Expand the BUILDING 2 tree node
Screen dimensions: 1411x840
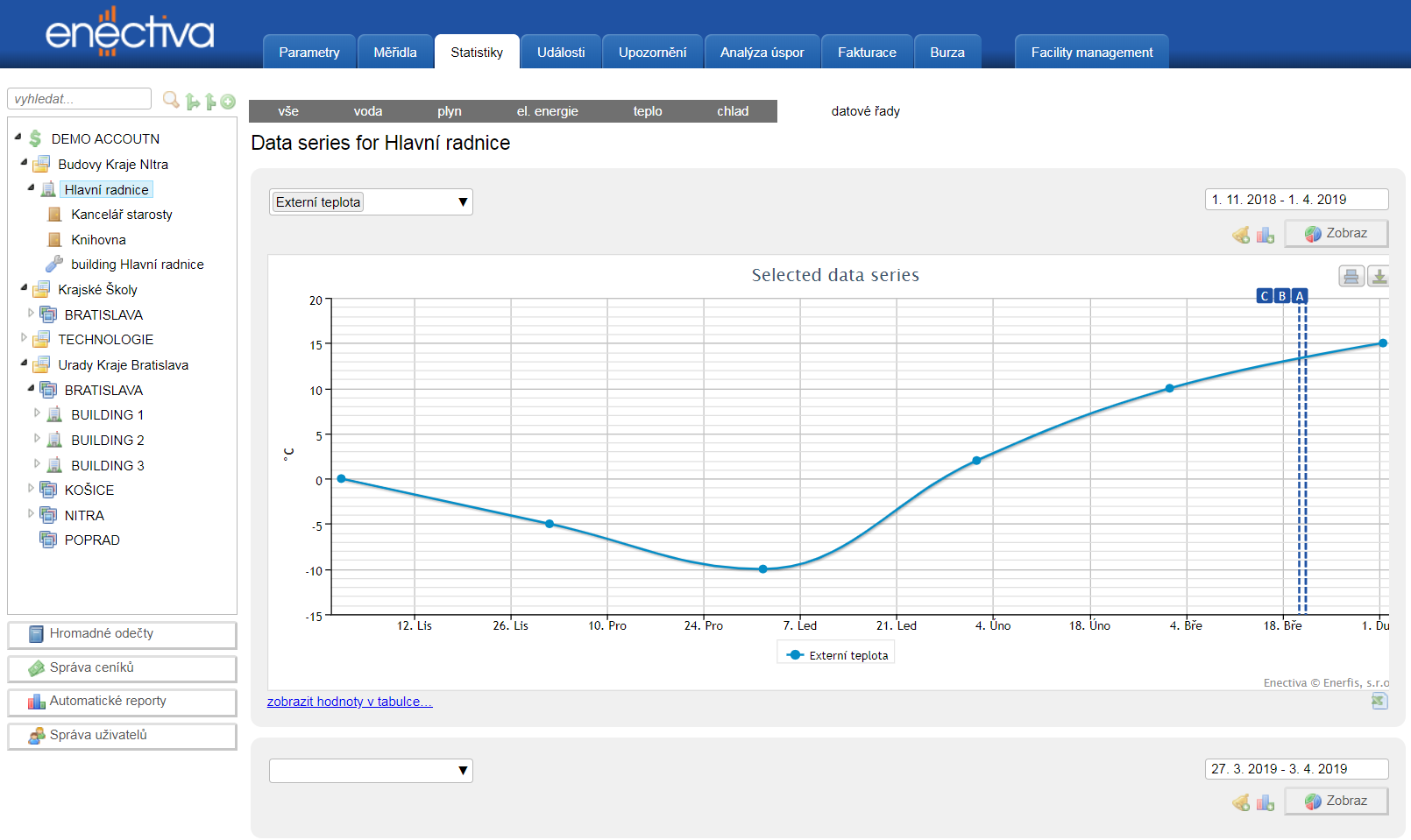pyautogui.click(x=37, y=439)
